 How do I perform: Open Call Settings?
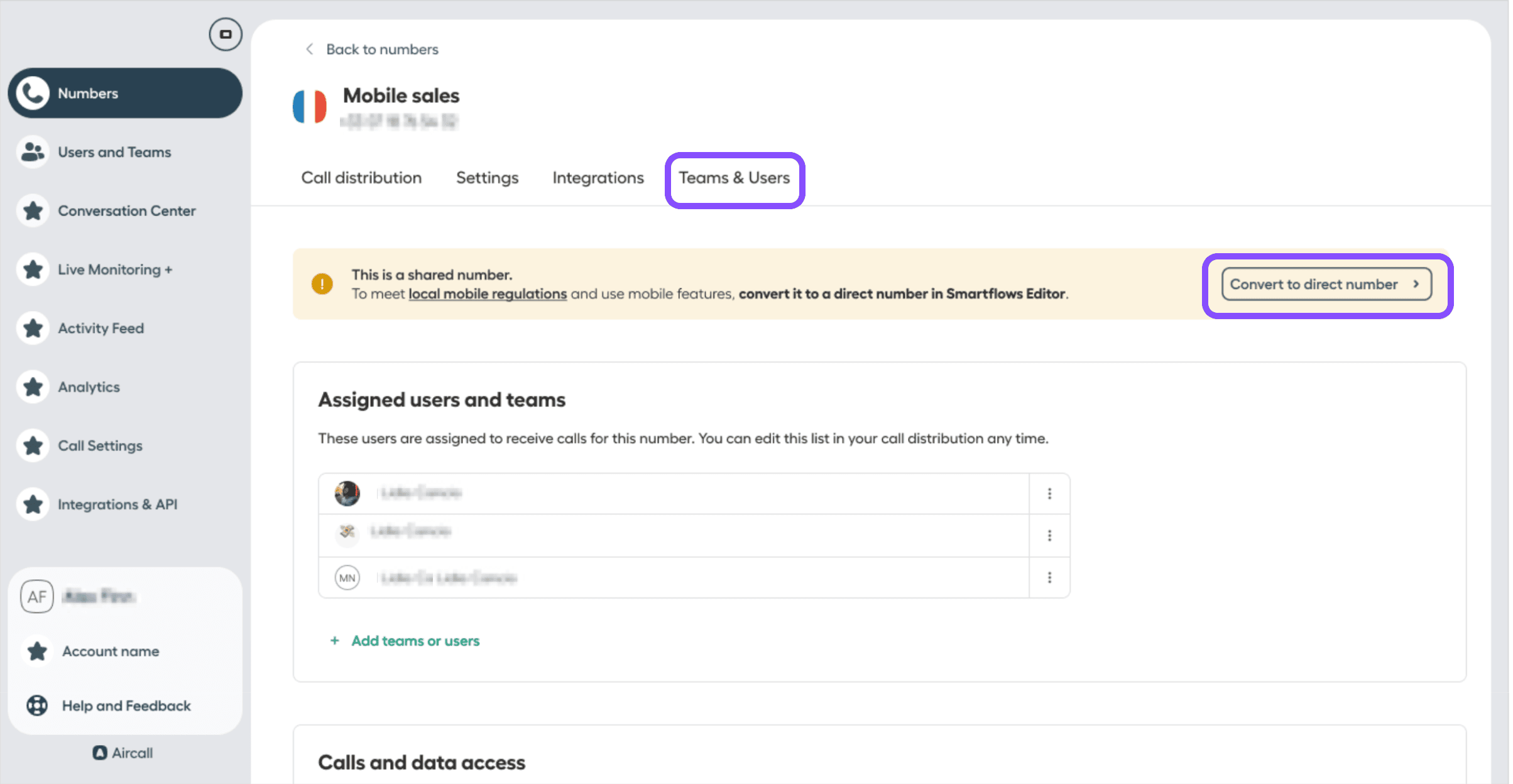[x=100, y=445]
